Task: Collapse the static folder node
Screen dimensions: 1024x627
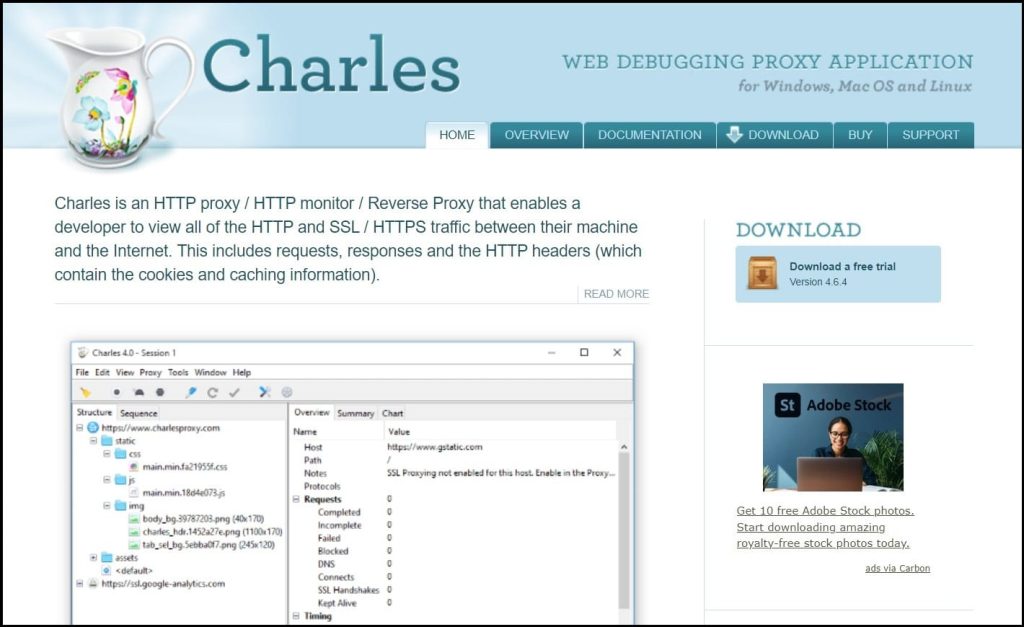Action: (x=93, y=441)
